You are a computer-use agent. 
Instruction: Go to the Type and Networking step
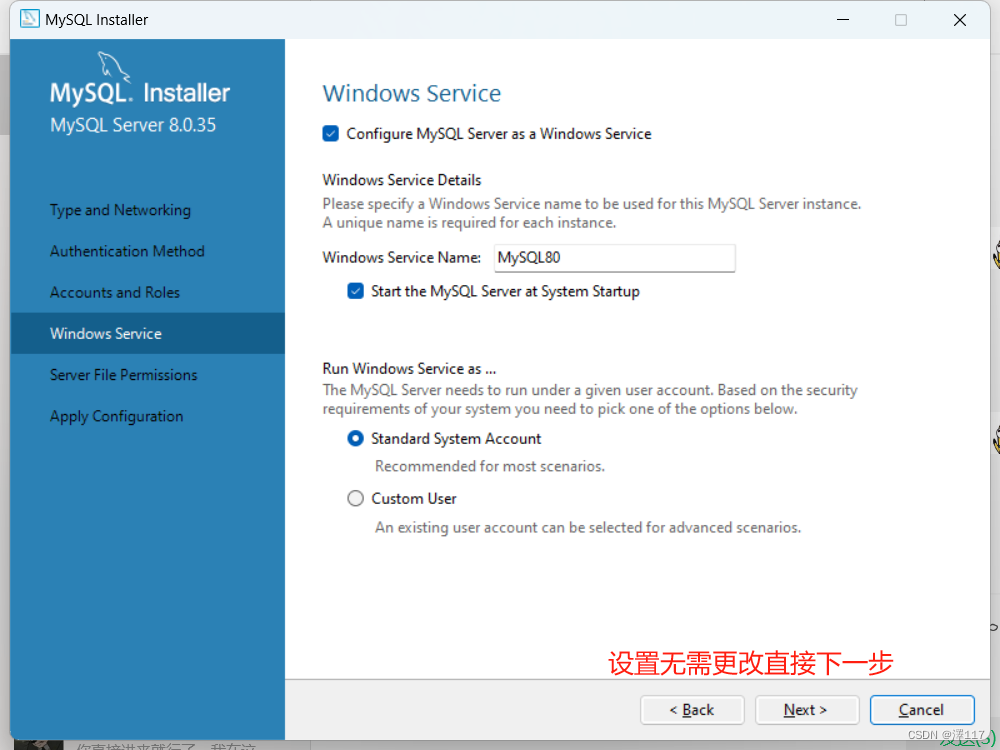click(121, 210)
